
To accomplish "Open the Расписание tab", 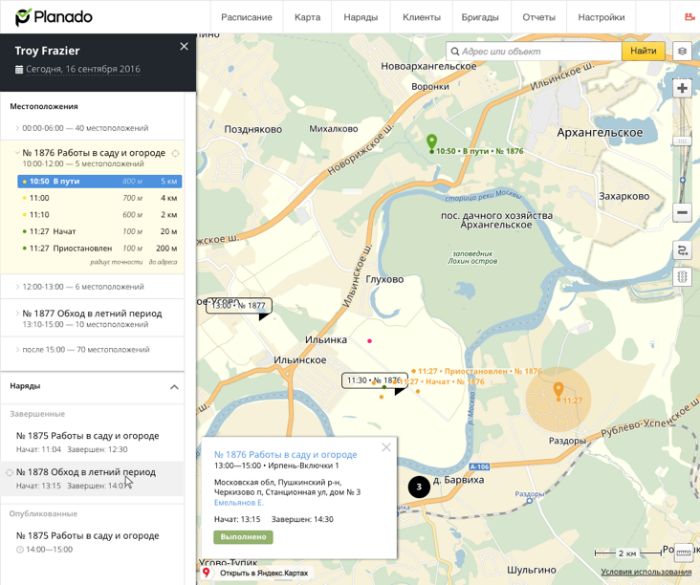I will [x=246, y=17].
